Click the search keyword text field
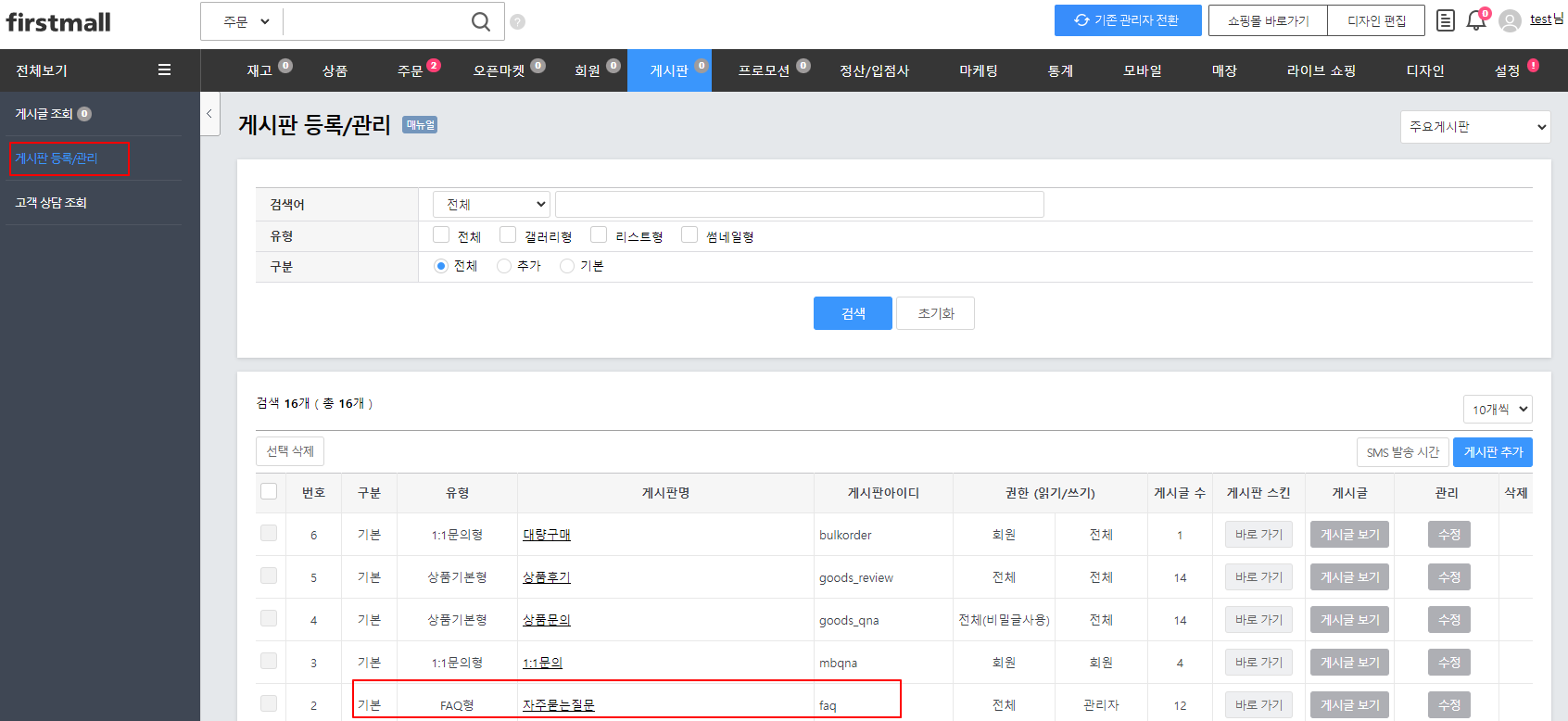 point(799,205)
